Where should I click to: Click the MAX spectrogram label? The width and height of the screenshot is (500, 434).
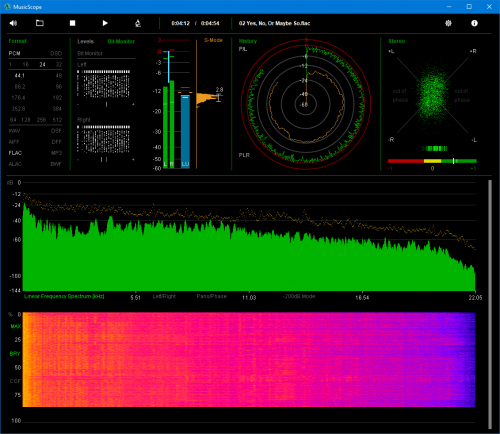[15, 326]
